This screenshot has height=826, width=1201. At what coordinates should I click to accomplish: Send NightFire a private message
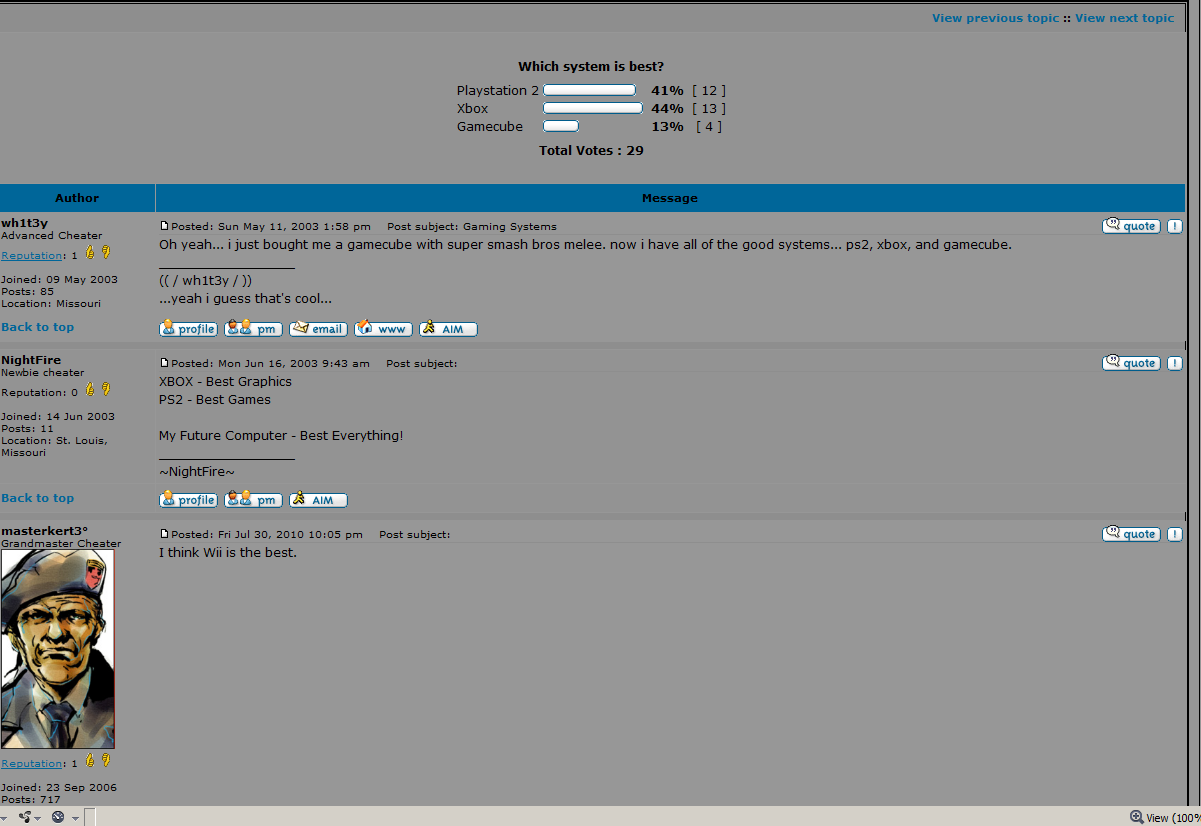pos(253,499)
